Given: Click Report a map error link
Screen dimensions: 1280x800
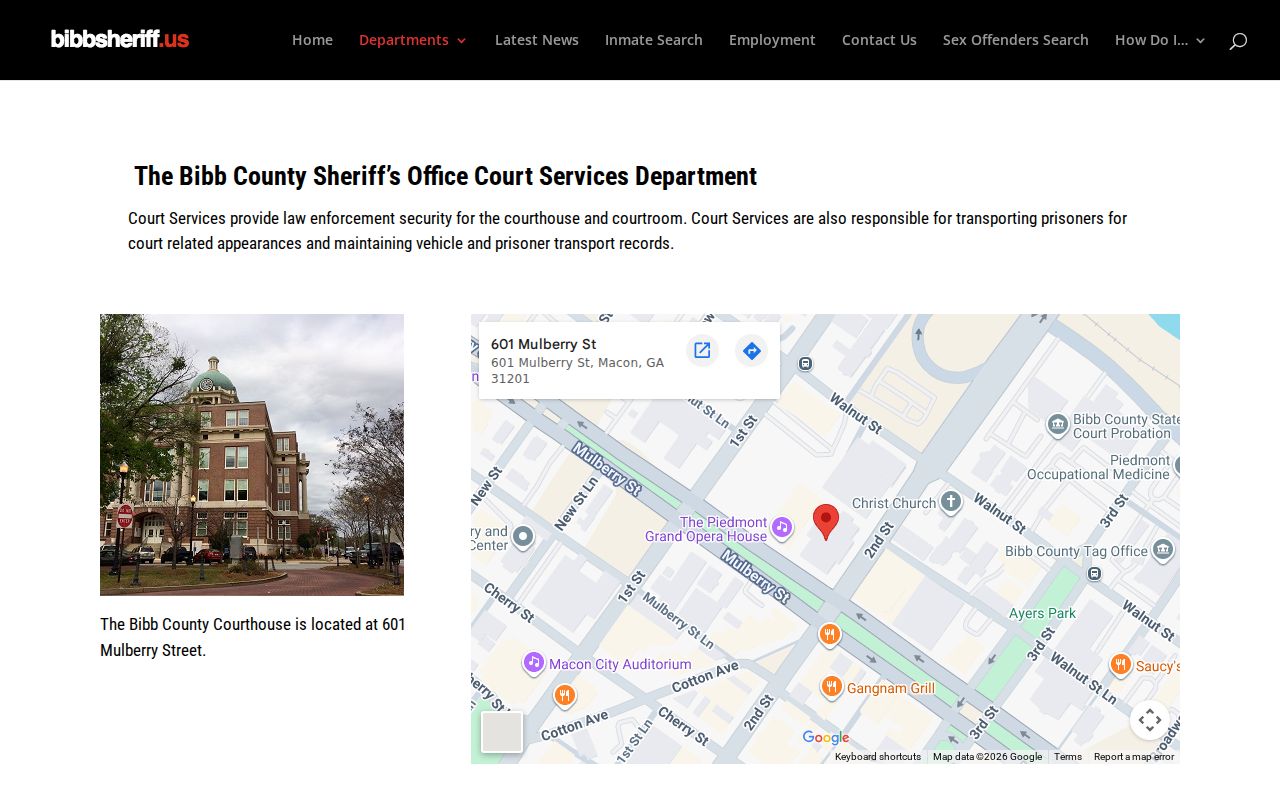Looking at the screenshot, I should tap(1134, 757).
